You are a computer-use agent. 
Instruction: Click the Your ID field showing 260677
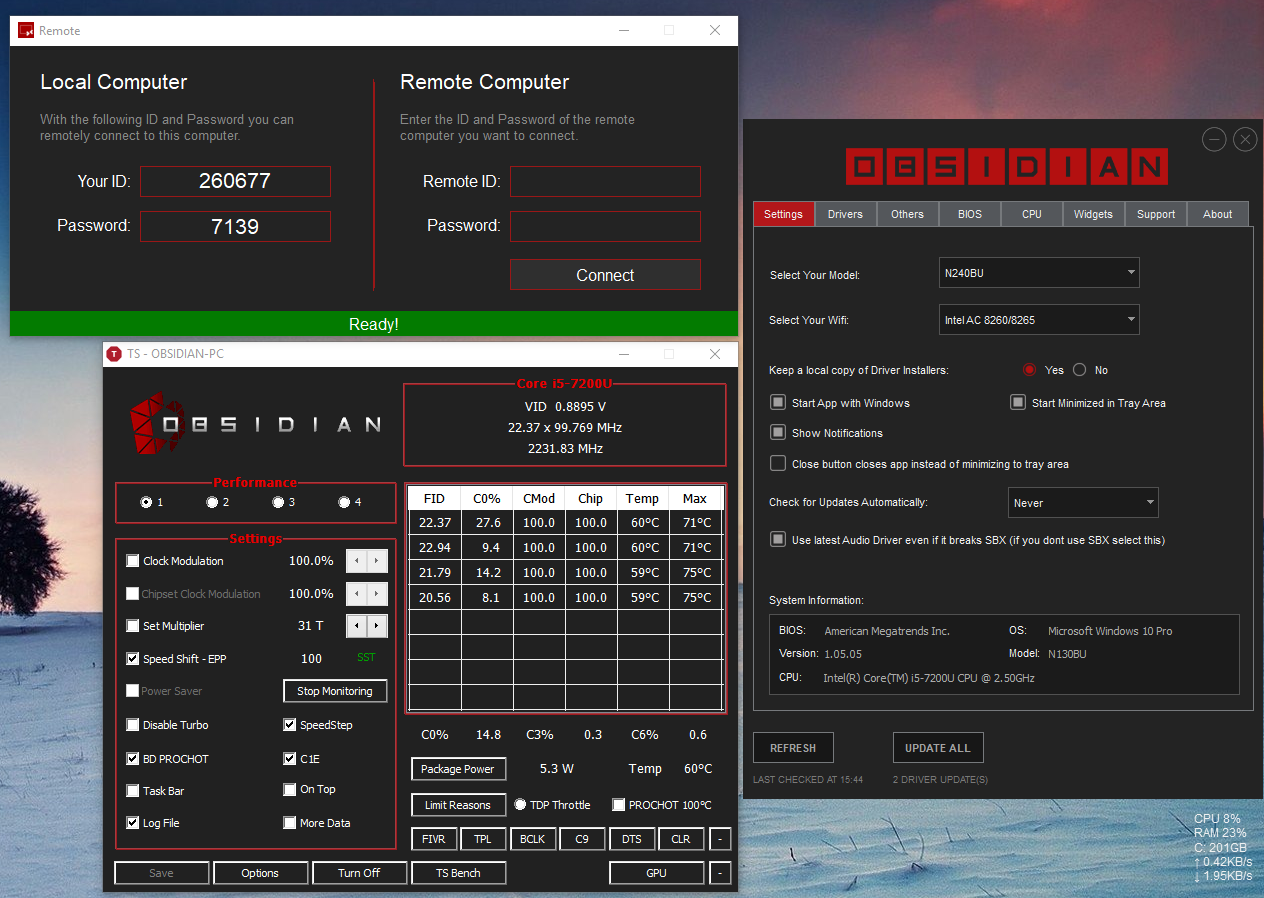(235, 181)
